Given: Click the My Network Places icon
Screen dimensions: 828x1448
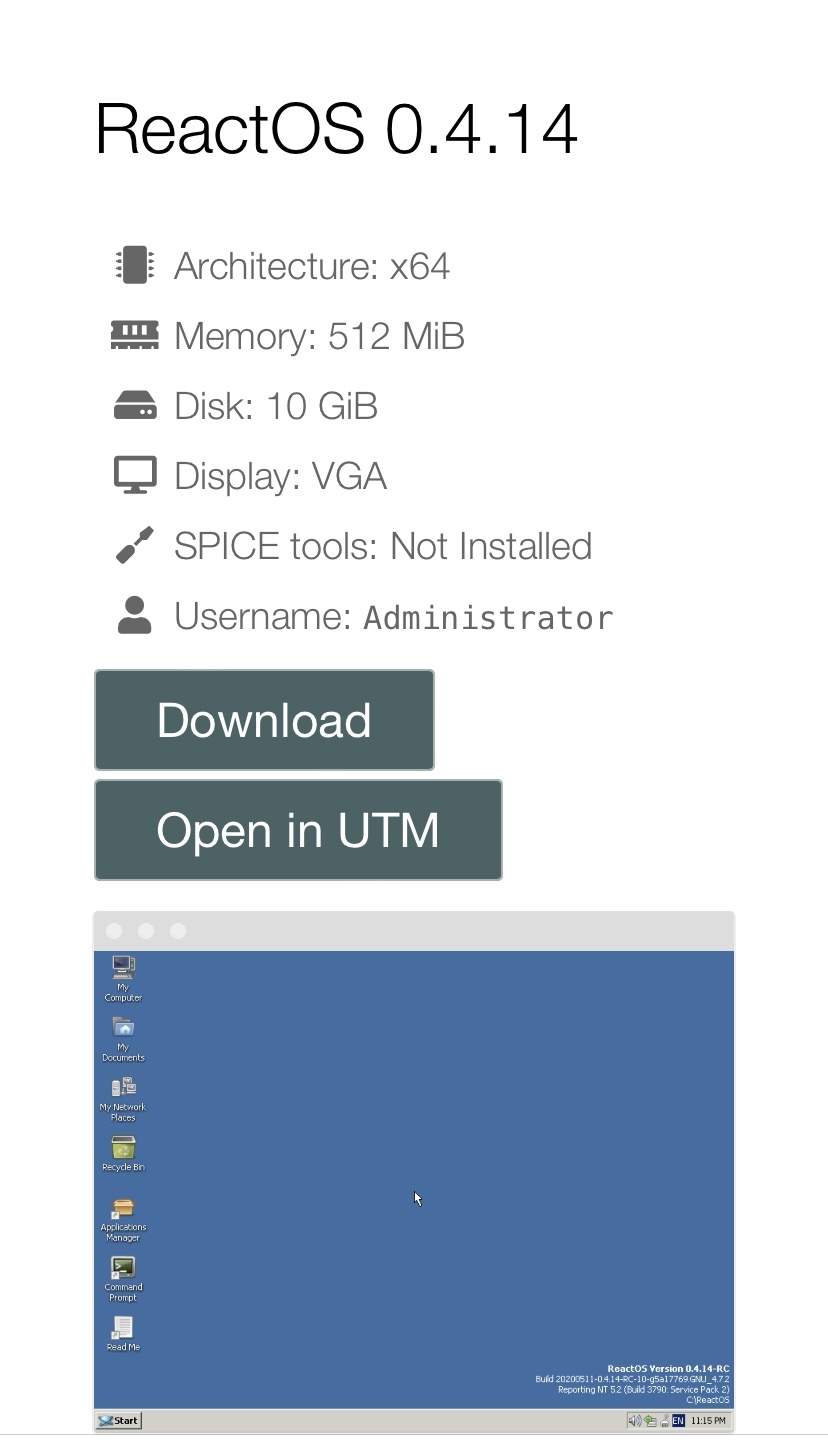Looking at the screenshot, I should pos(123,1098).
